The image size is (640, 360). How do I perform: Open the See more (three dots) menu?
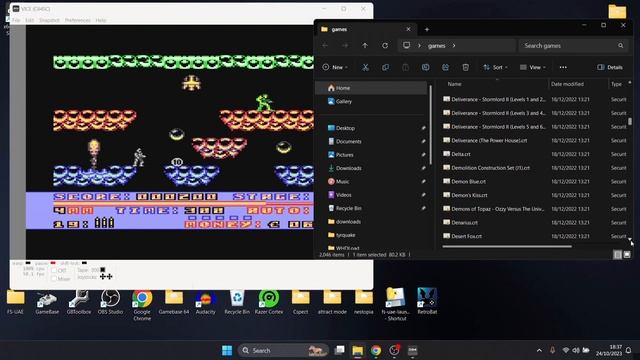[x=563, y=67]
